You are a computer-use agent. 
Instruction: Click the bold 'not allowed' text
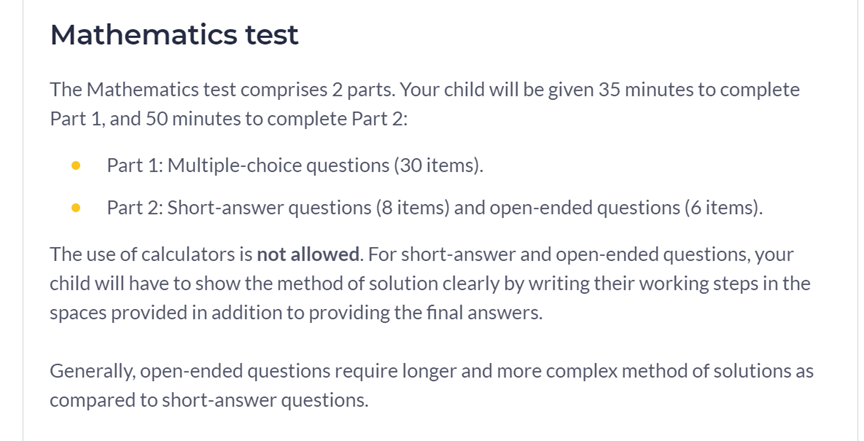(308, 254)
